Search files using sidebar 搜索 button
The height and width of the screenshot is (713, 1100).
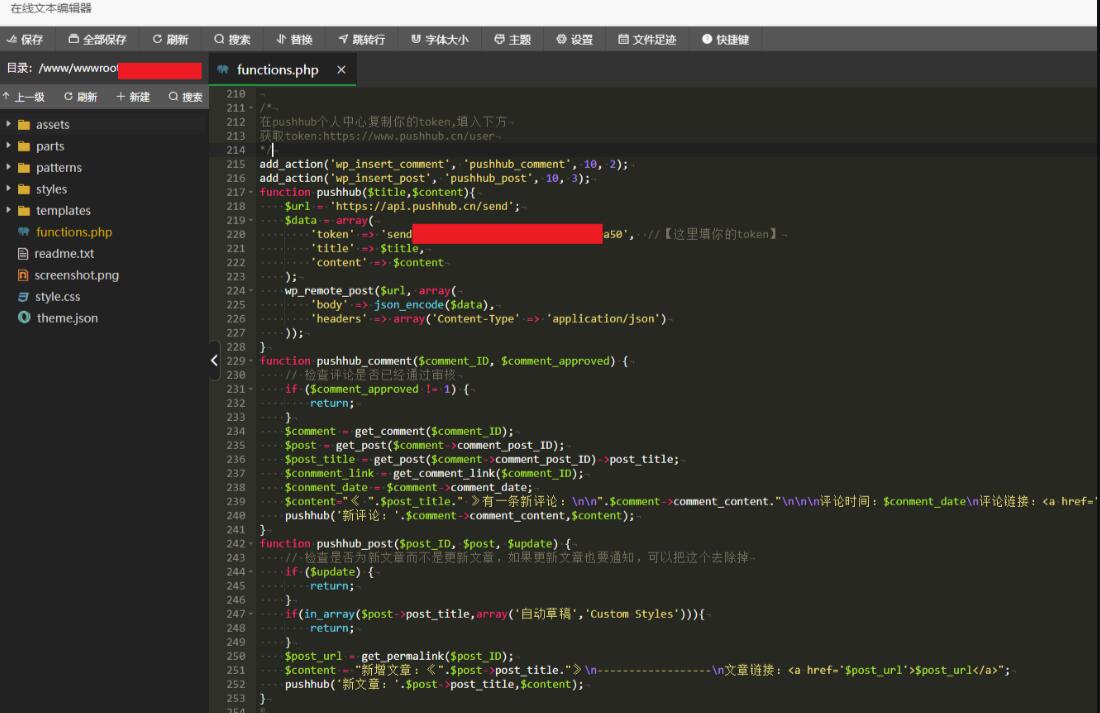tap(185, 97)
